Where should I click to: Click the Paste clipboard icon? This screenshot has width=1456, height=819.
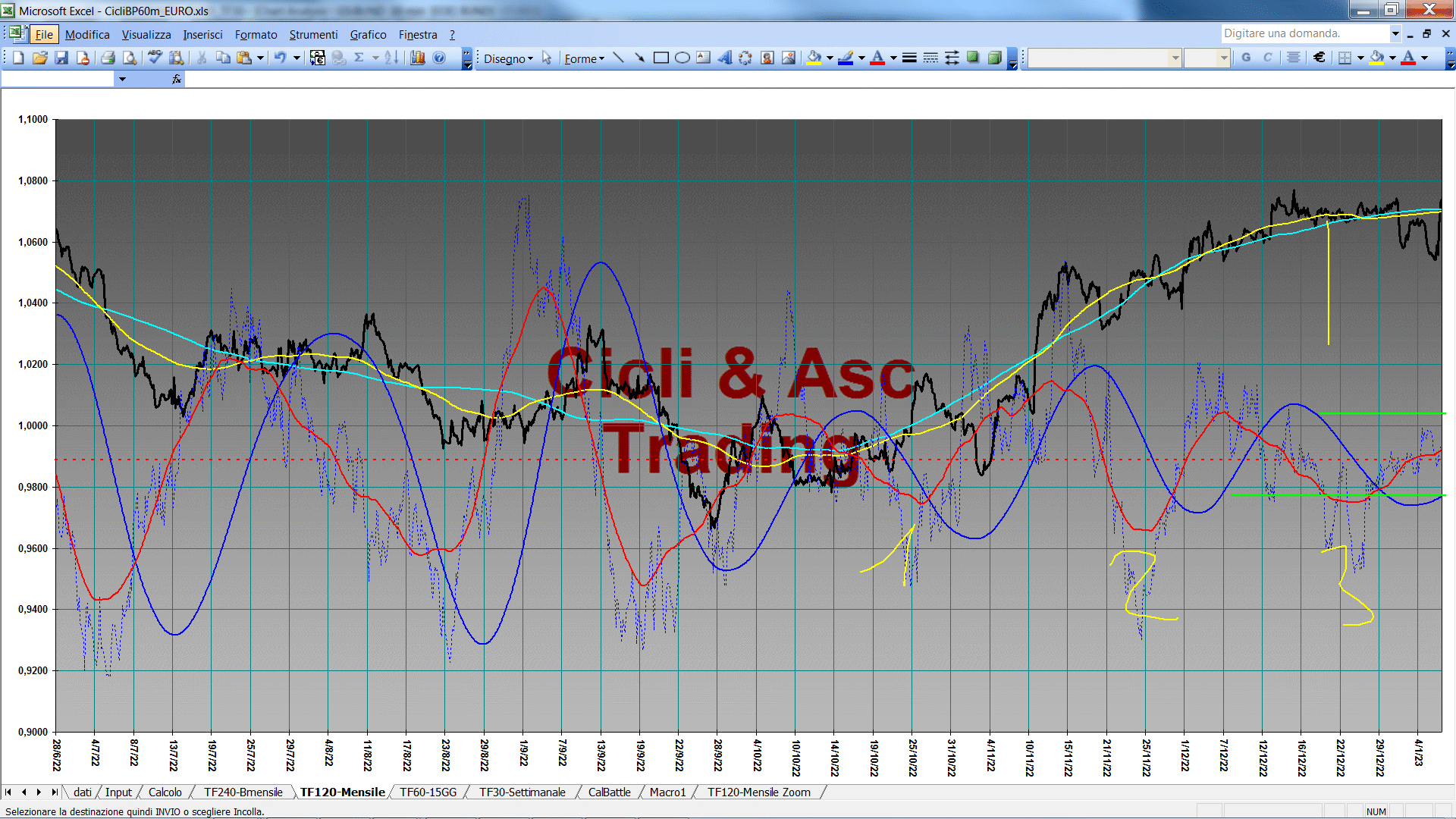pos(244,58)
